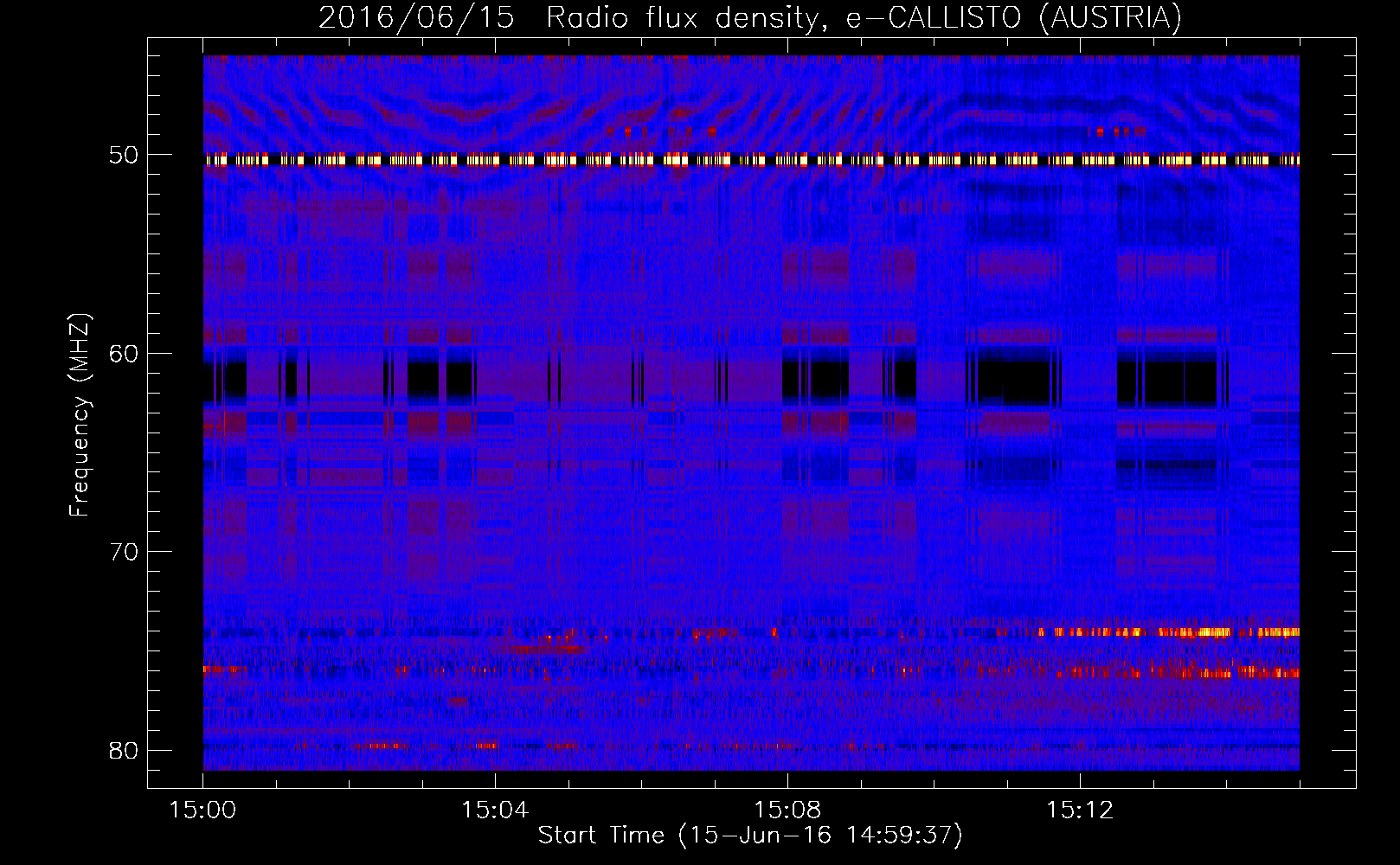Click the 15:12 time tick label
Image resolution: width=1400 pixels, height=865 pixels.
pos(1080,811)
